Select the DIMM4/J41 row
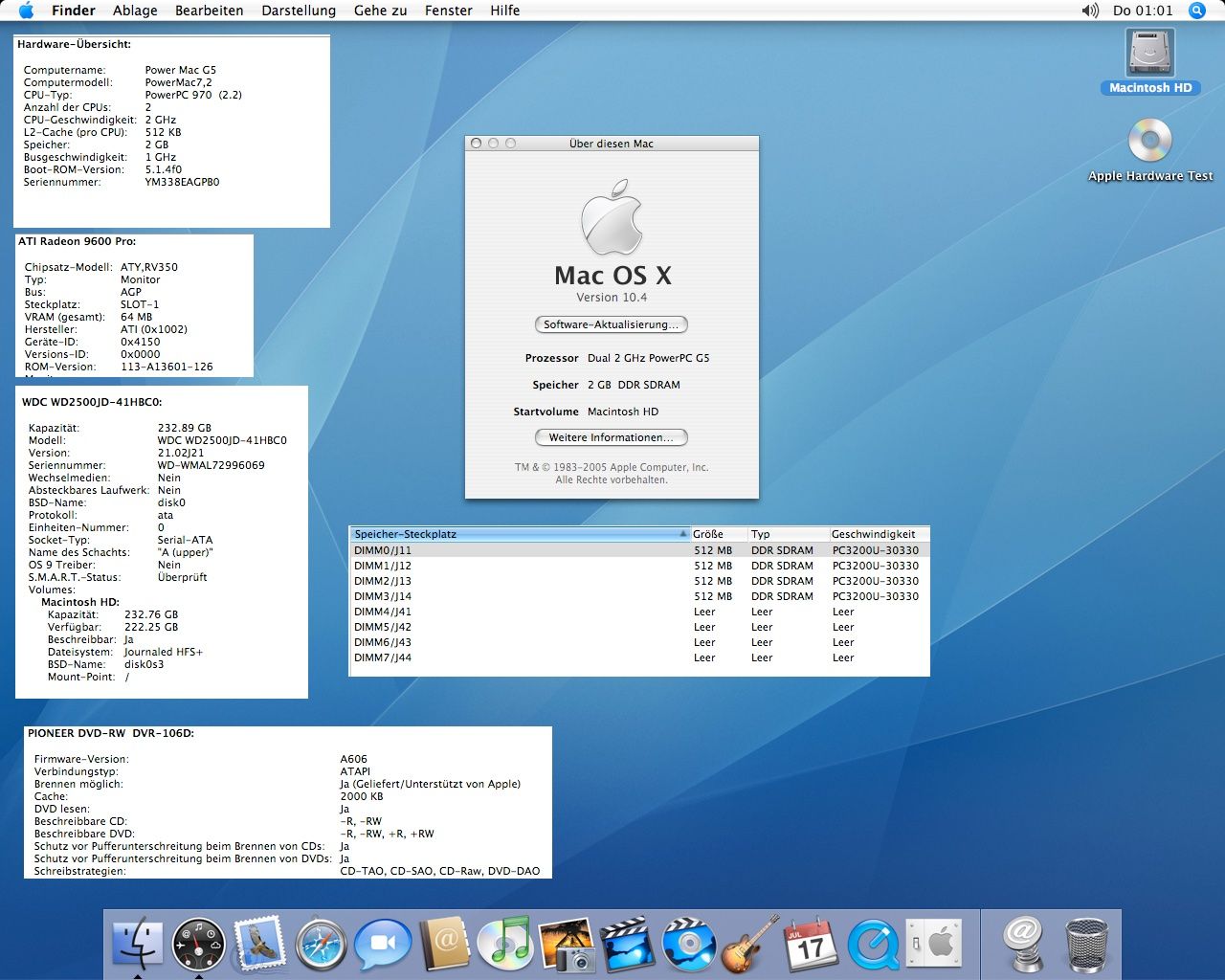This screenshot has width=1225, height=980. [639, 612]
